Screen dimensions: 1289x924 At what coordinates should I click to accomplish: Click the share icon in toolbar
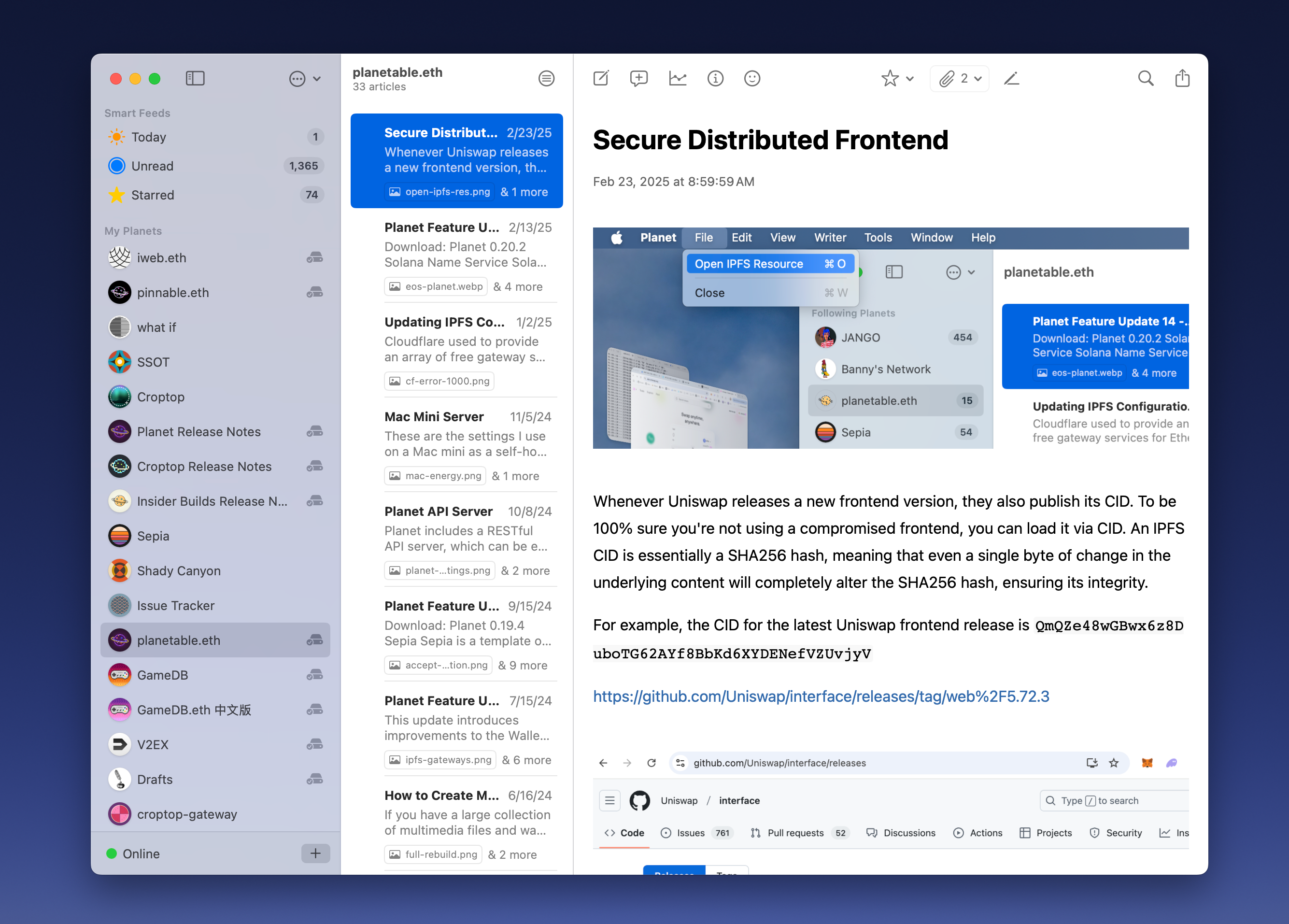pos(1182,78)
